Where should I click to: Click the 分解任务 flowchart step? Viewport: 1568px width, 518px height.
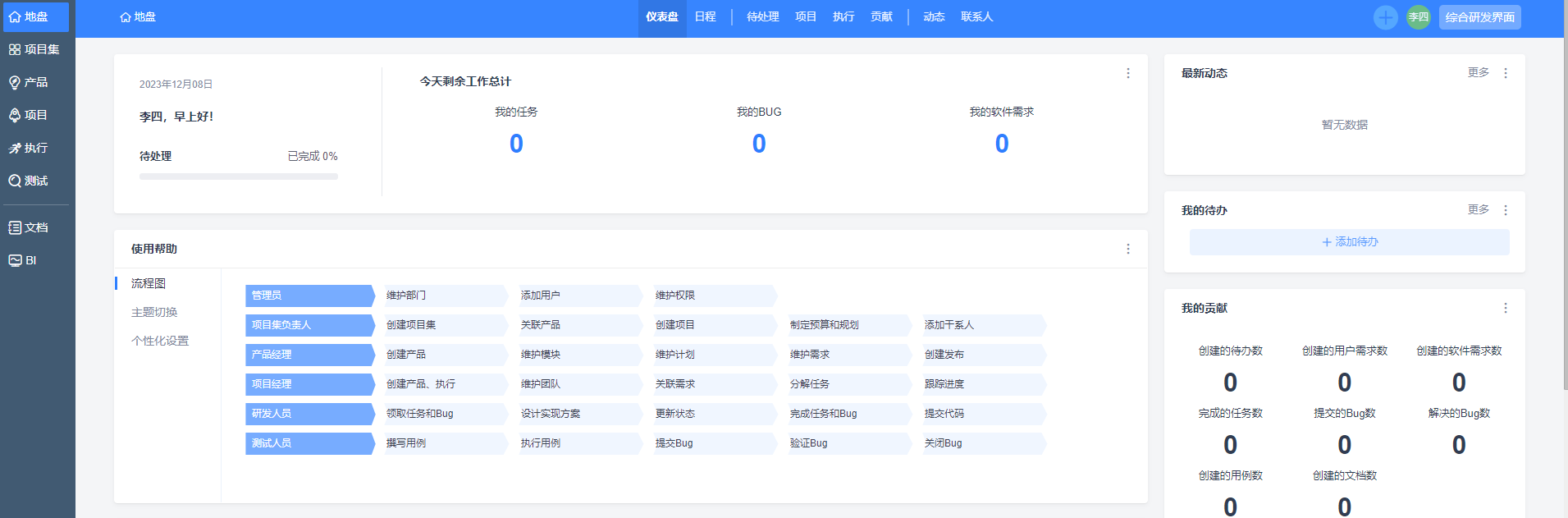coord(849,384)
